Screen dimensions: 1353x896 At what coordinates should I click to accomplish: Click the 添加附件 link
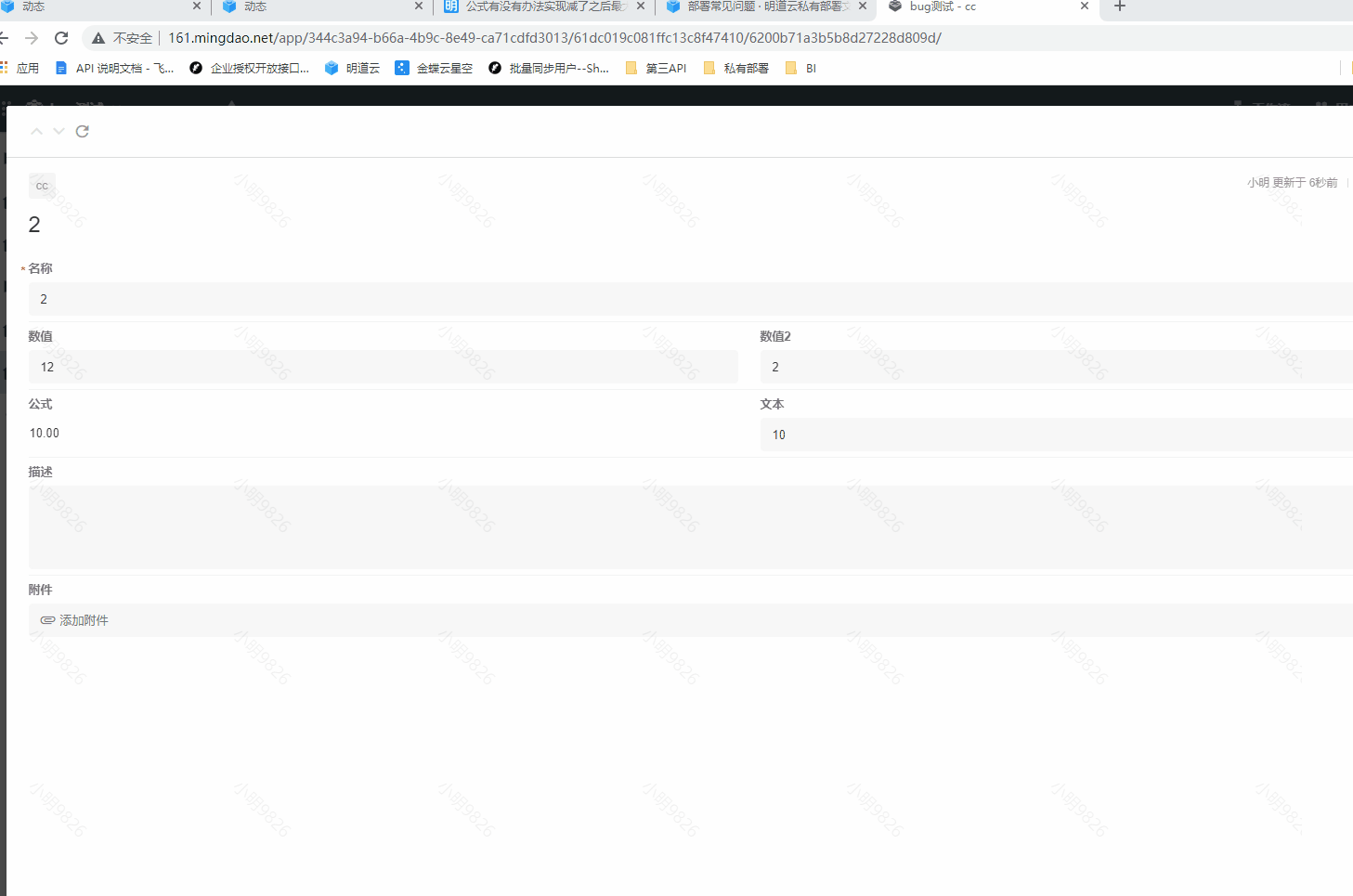pyautogui.click(x=84, y=619)
